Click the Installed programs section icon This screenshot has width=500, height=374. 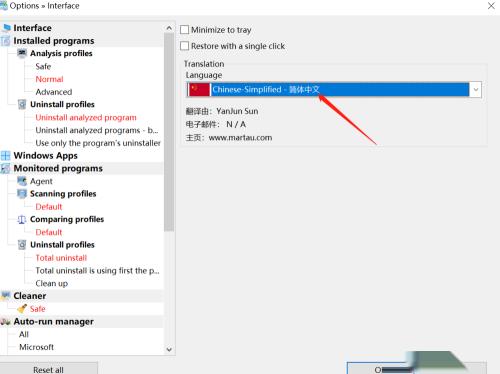click(x=6, y=41)
